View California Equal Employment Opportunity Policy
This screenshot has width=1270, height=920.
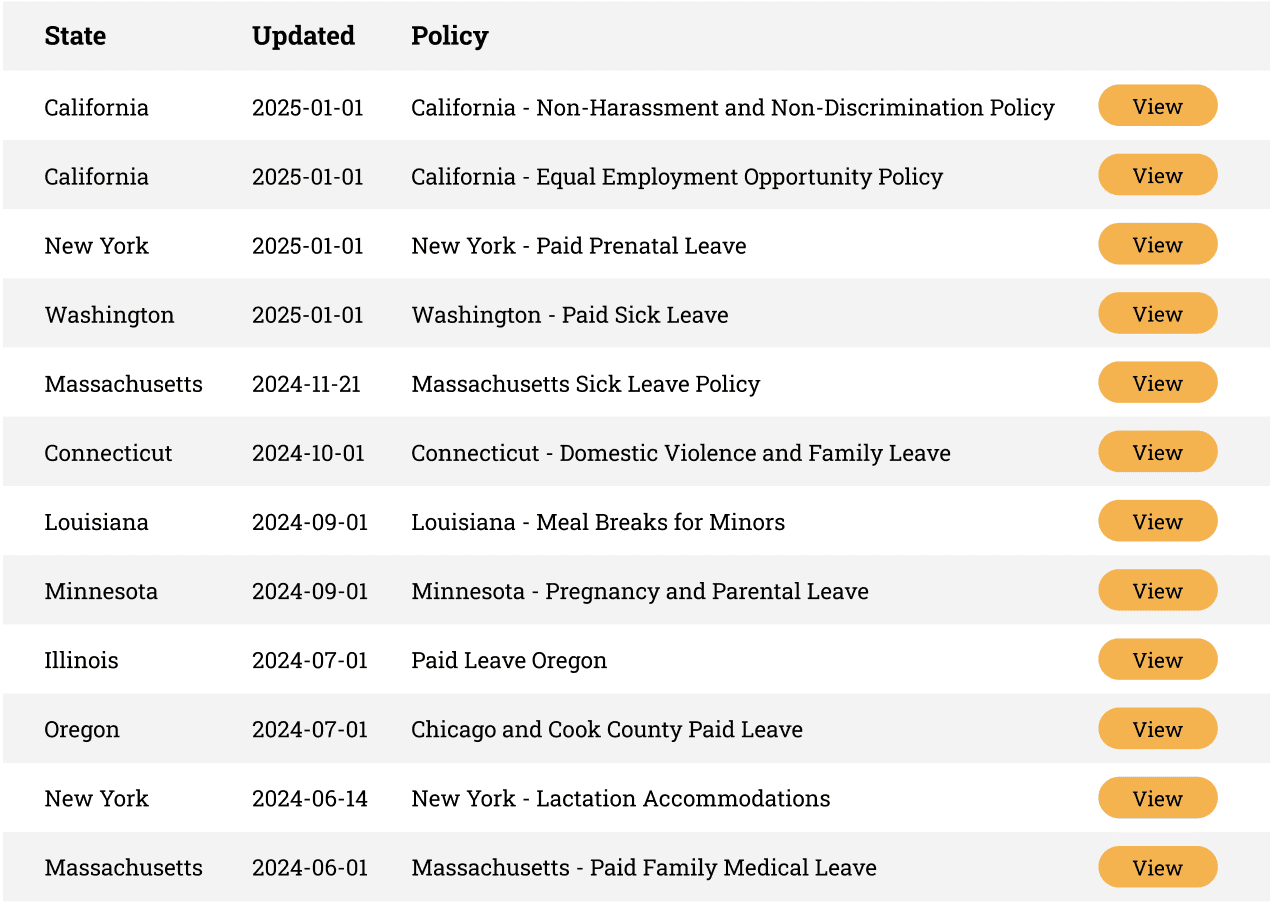1157,175
